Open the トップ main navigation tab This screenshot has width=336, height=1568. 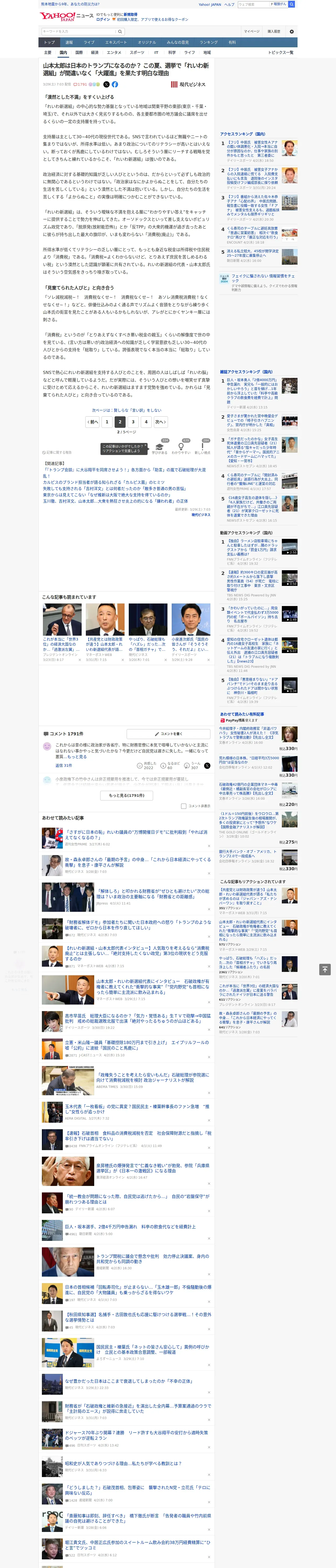(x=49, y=43)
